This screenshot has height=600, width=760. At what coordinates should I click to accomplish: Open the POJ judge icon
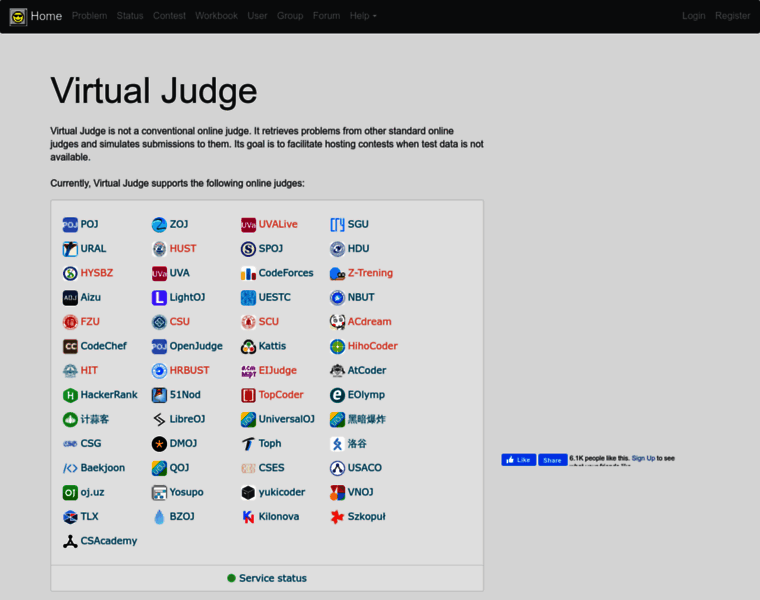click(x=70, y=225)
